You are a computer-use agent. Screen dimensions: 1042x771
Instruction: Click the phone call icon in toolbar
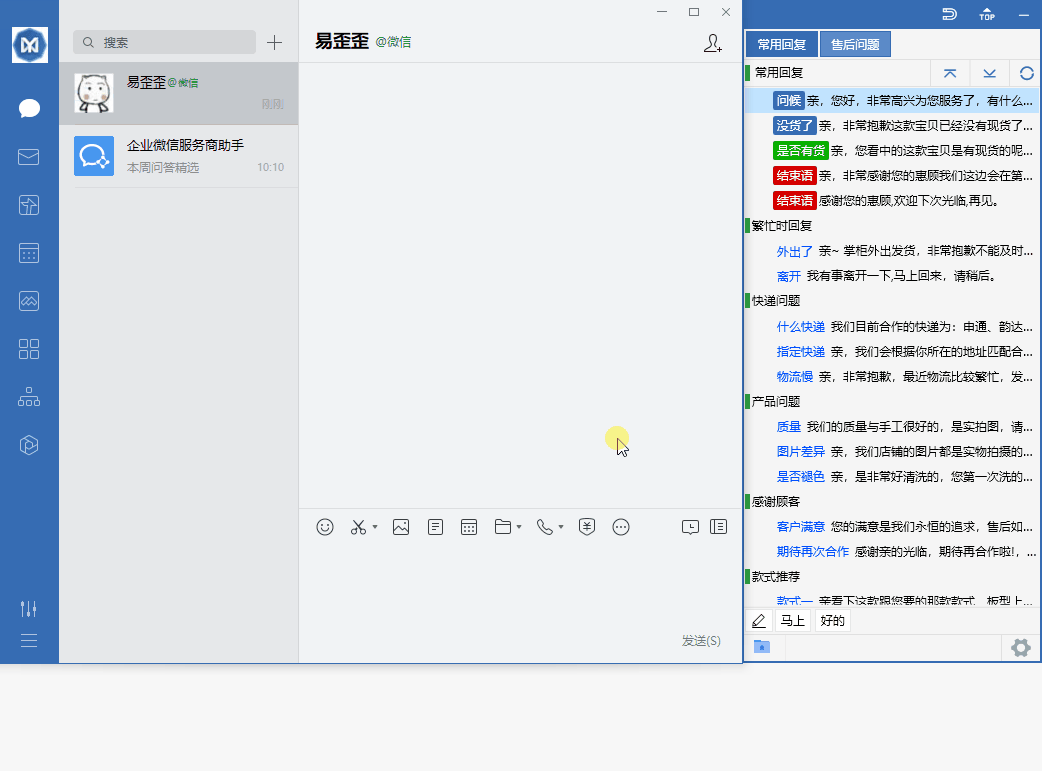[544, 526]
